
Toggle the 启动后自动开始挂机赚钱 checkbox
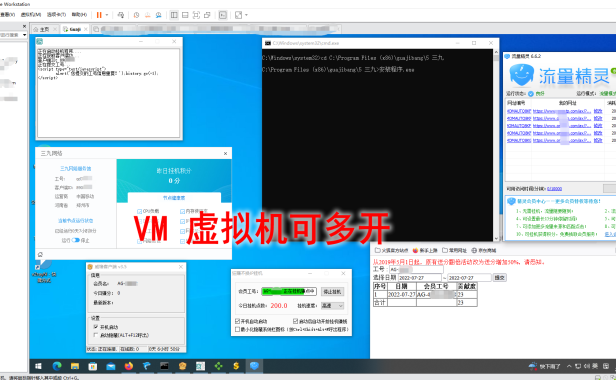click(x=295, y=321)
